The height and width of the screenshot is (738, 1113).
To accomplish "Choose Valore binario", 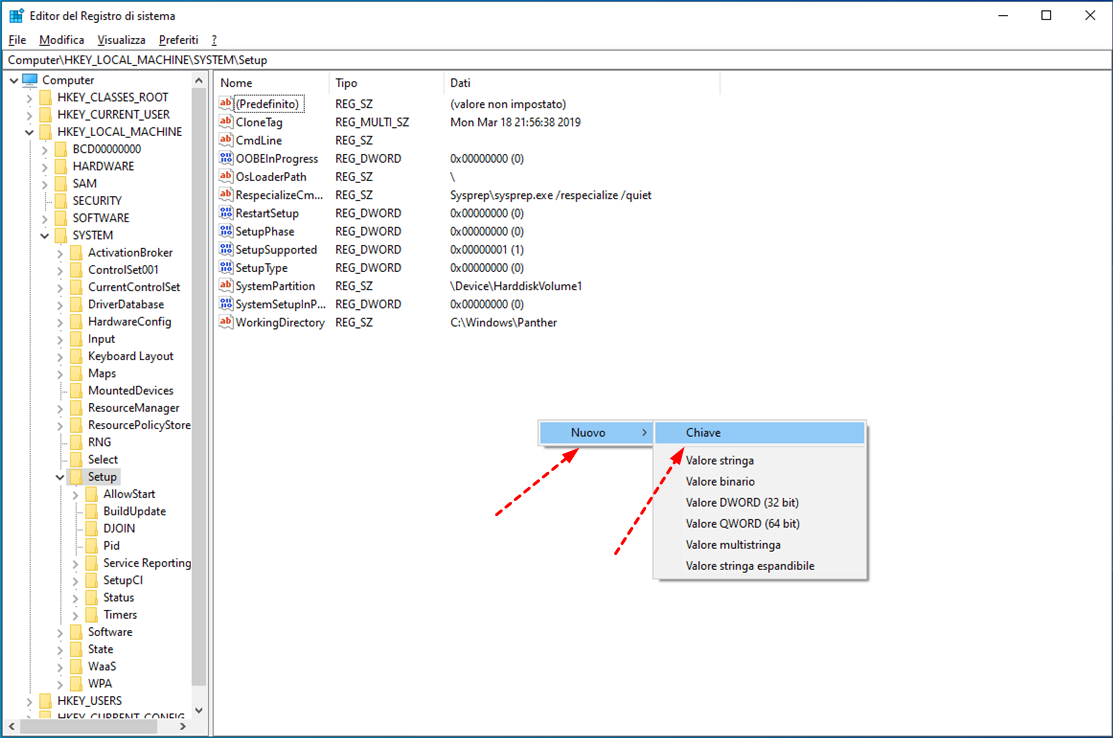I will (760, 482).
